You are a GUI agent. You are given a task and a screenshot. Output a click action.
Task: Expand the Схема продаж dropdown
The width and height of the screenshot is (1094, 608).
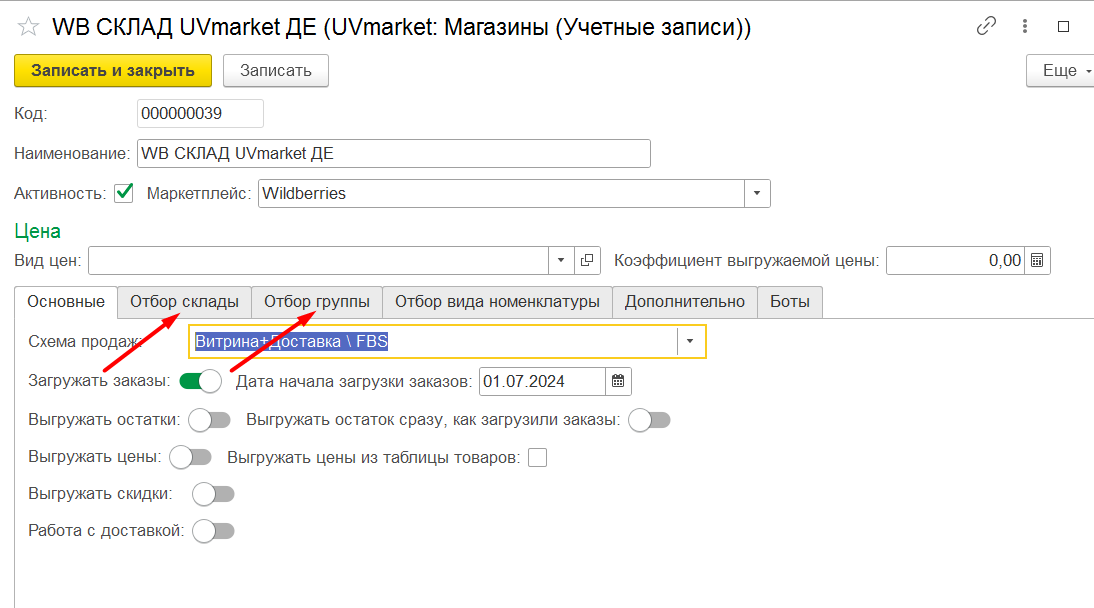pos(690,341)
